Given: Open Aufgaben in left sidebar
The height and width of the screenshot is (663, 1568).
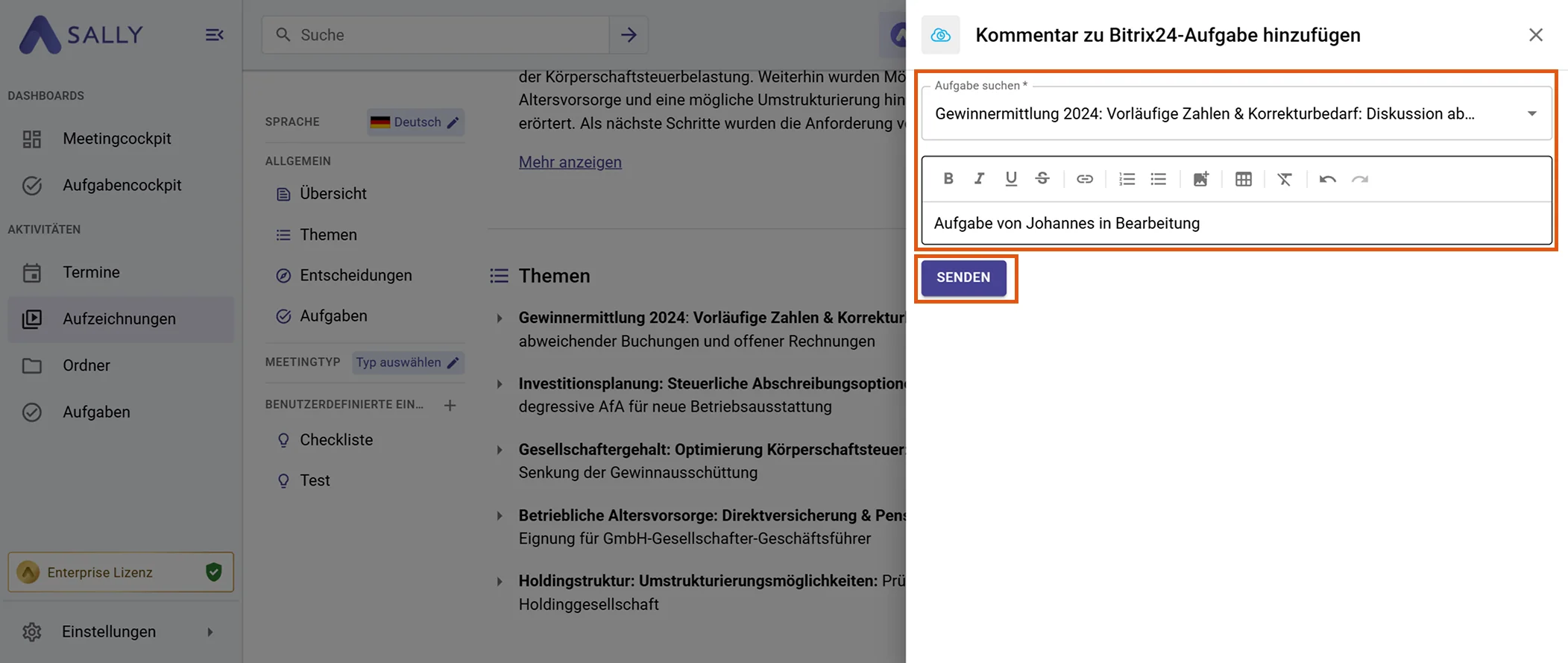Looking at the screenshot, I should click(x=121, y=412).
